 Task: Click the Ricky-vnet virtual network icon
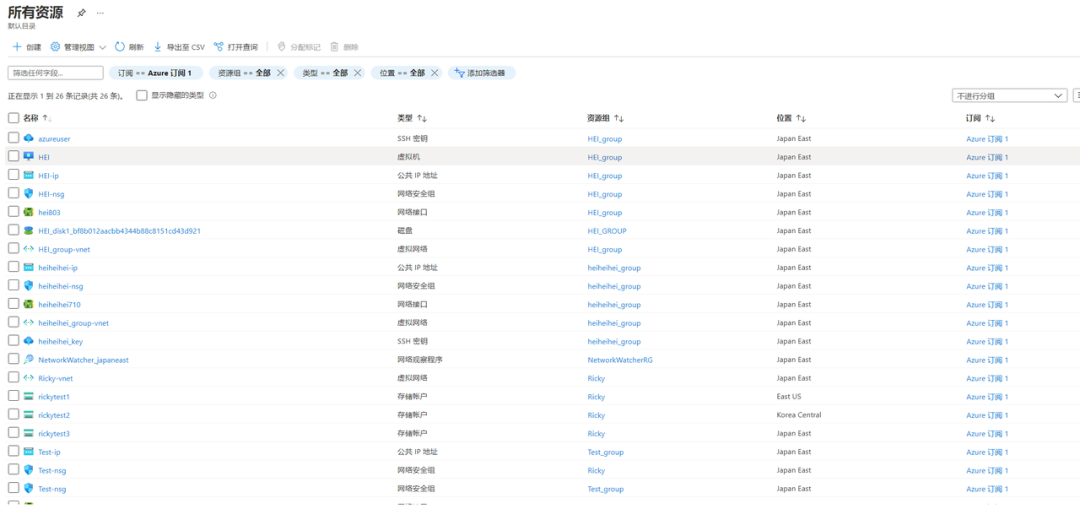point(28,377)
